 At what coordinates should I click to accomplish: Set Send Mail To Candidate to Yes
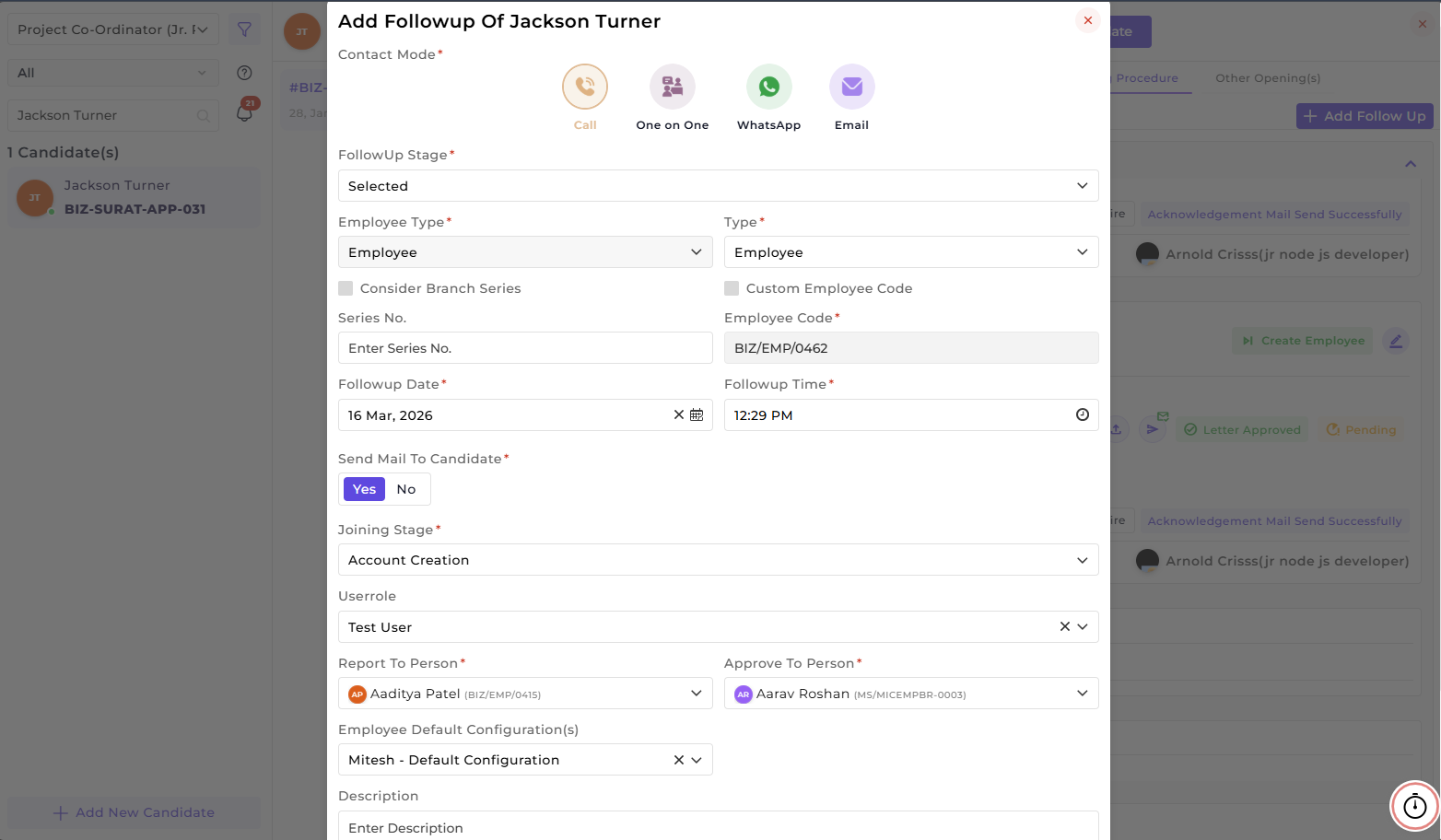(x=364, y=489)
